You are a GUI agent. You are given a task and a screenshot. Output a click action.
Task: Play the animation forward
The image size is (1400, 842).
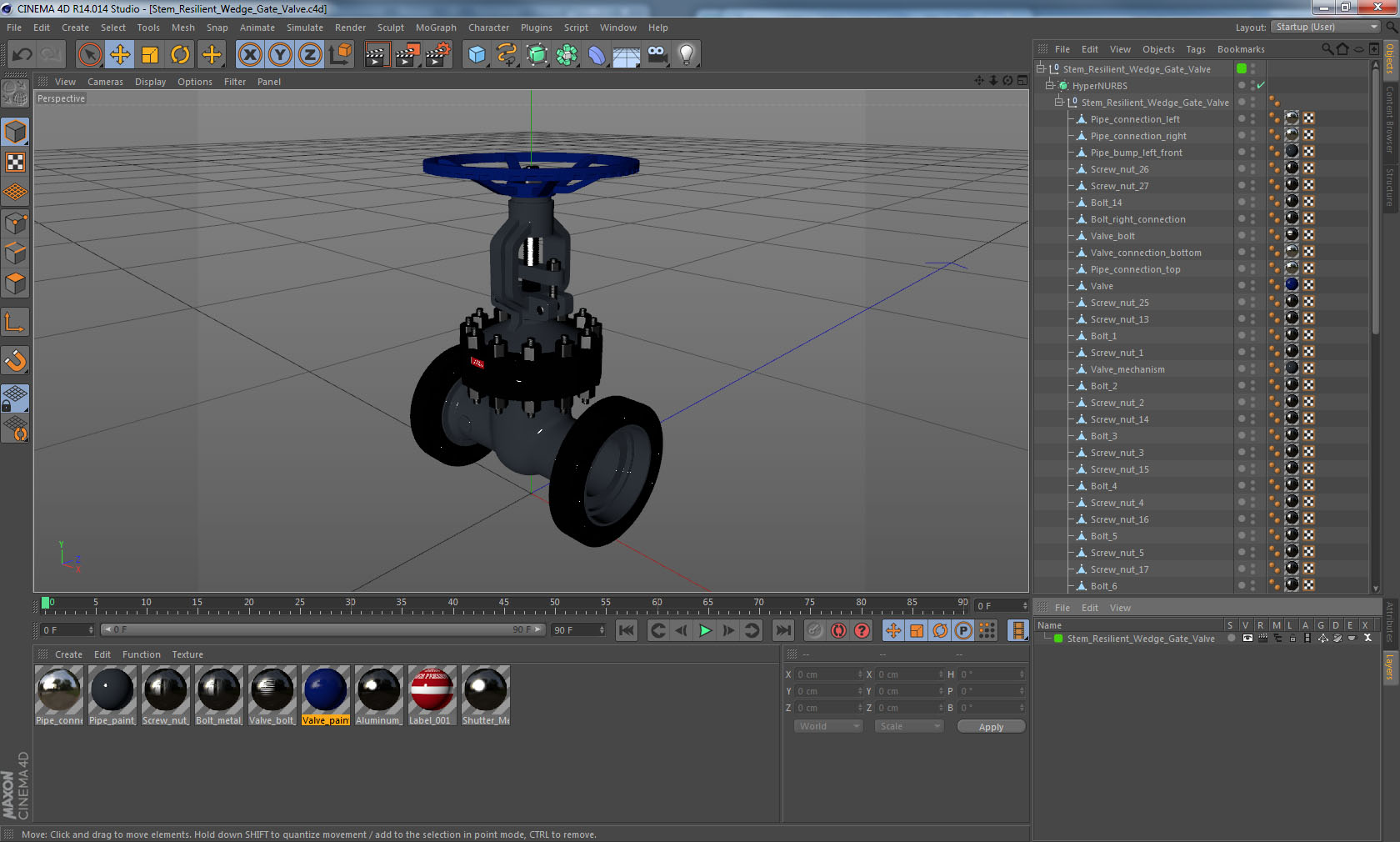[x=705, y=630]
